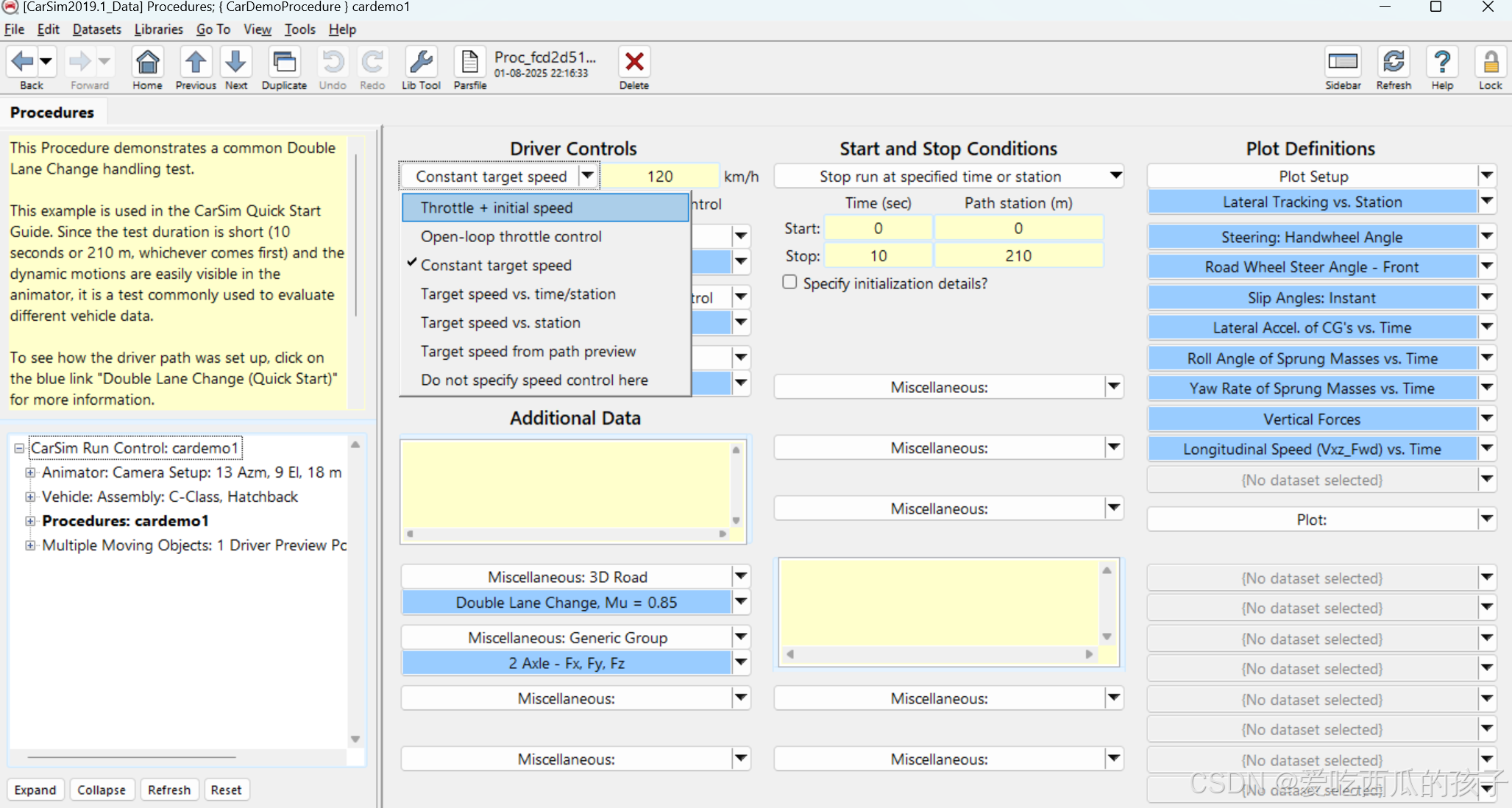Click the Parsfile document icon
The image size is (1512, 808).
coord(469,63)
